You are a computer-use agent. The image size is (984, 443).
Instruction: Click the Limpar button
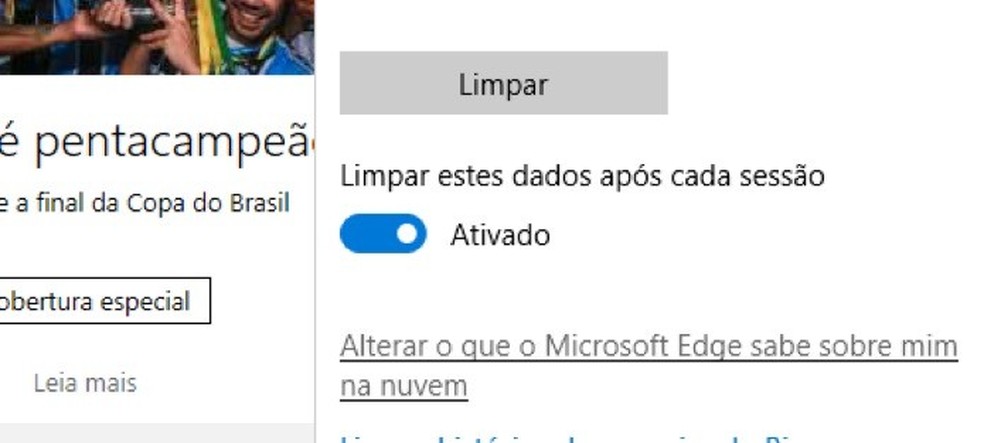click(x=503, y=83)
